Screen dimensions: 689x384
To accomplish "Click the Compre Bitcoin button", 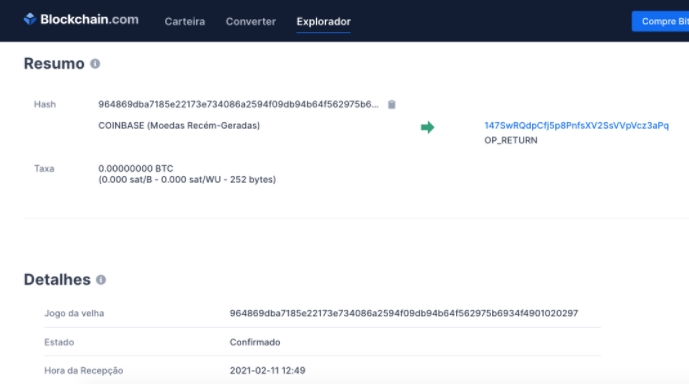I will tap(660, 21).
